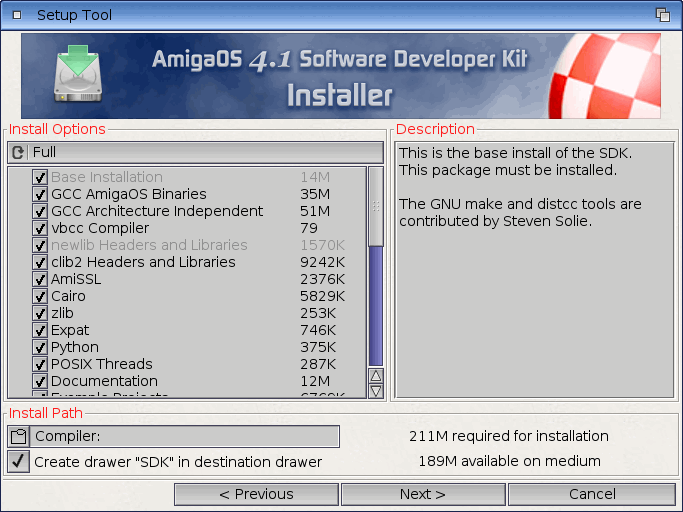Click the Setup Tool title bar

click(x=342, y=15)
